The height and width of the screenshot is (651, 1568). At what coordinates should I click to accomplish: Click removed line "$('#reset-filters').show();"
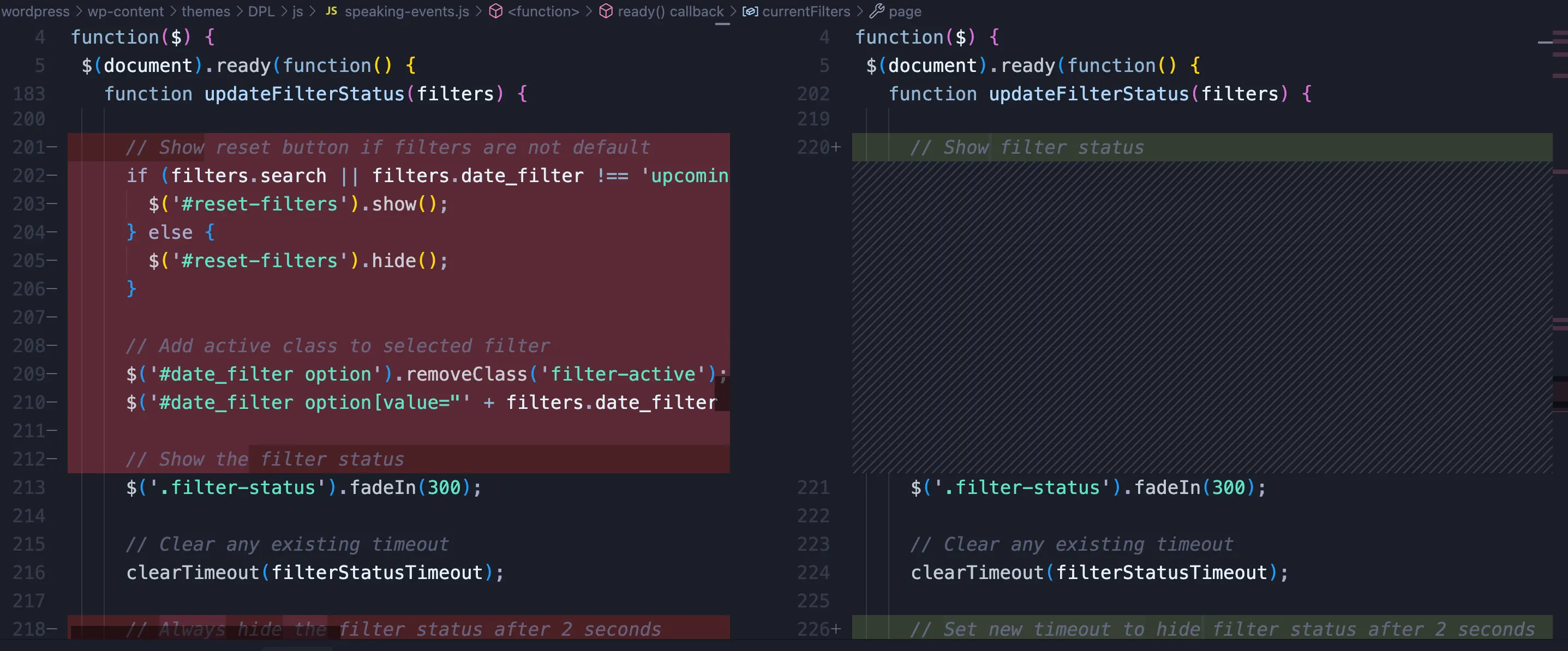click(298, 204)
